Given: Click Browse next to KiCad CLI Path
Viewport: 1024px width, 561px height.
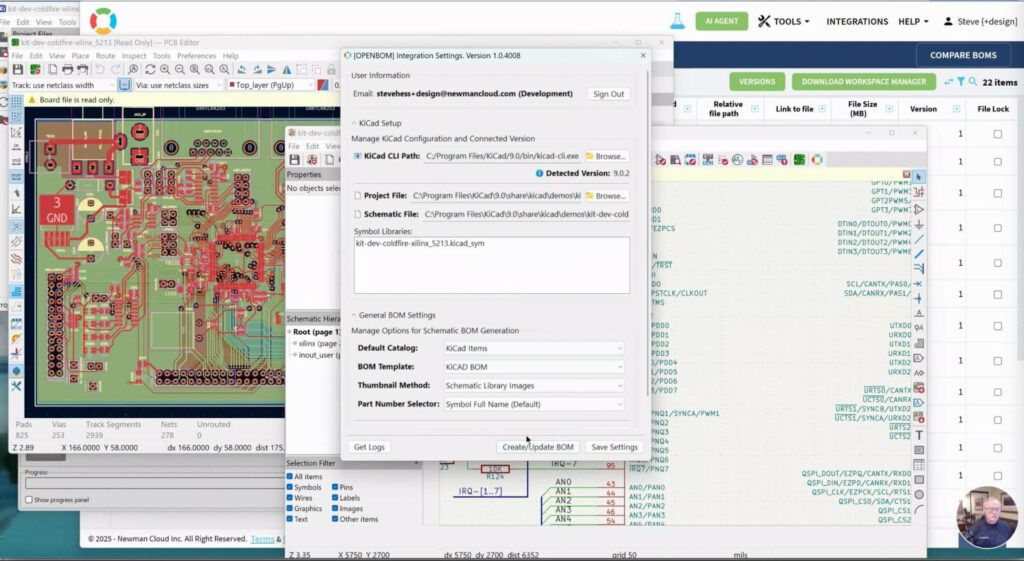Looking at the screenshot, I should point(605,157).
